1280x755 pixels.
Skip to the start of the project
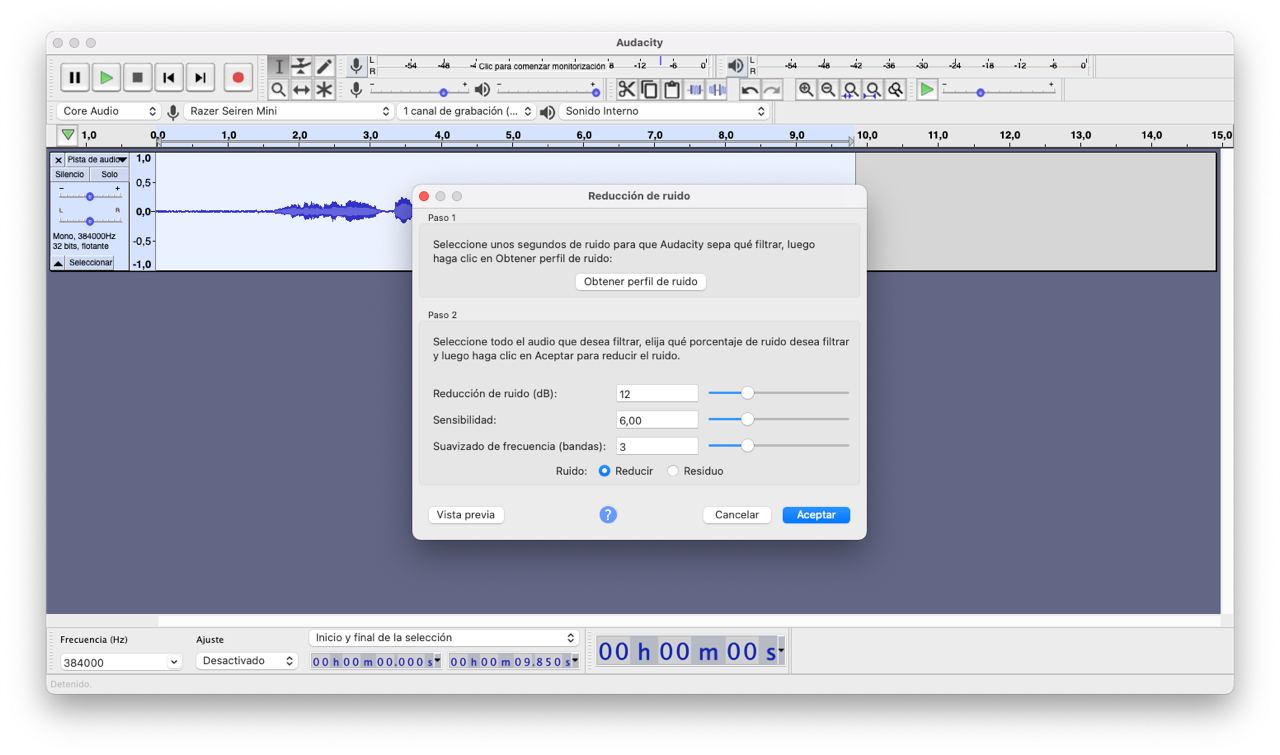(169, 77)
